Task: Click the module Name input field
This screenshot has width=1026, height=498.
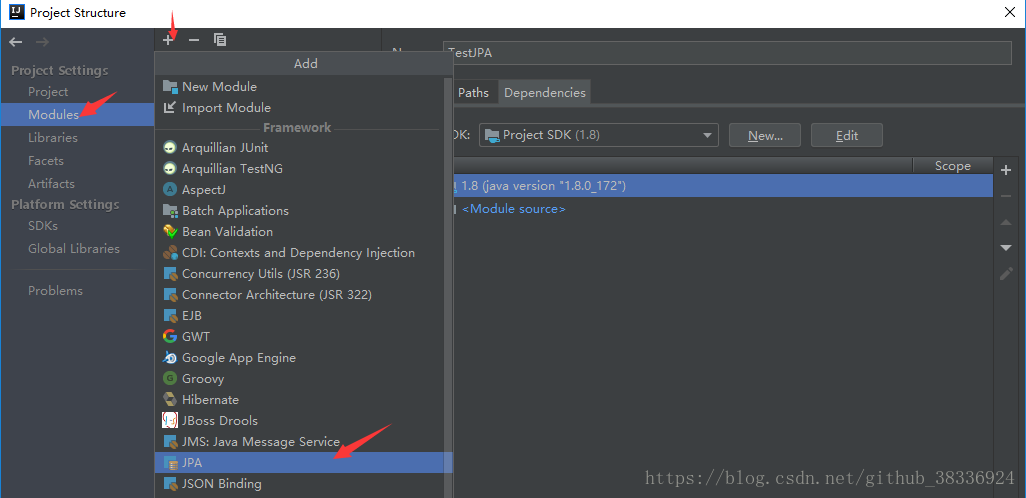Action: click(727, 53)
